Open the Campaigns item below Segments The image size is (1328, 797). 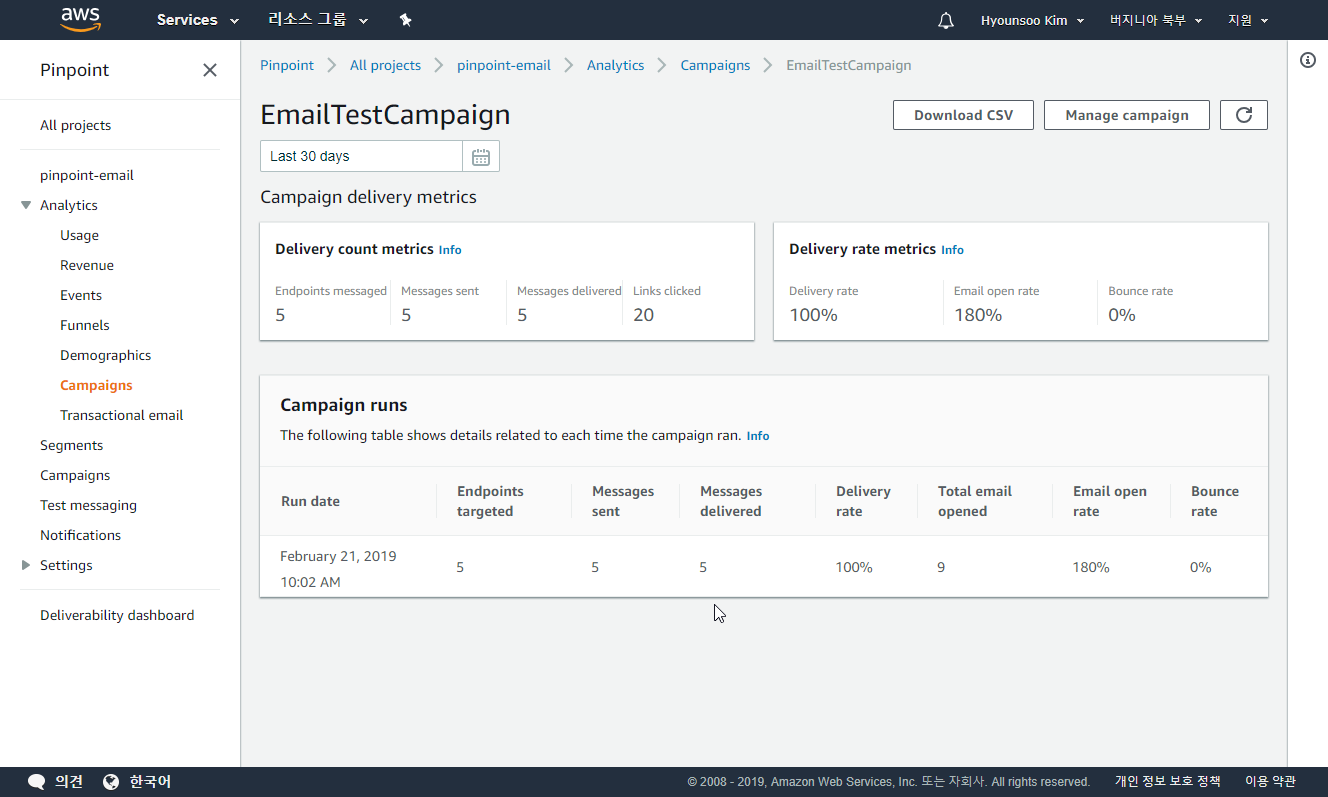pos(75,475)
